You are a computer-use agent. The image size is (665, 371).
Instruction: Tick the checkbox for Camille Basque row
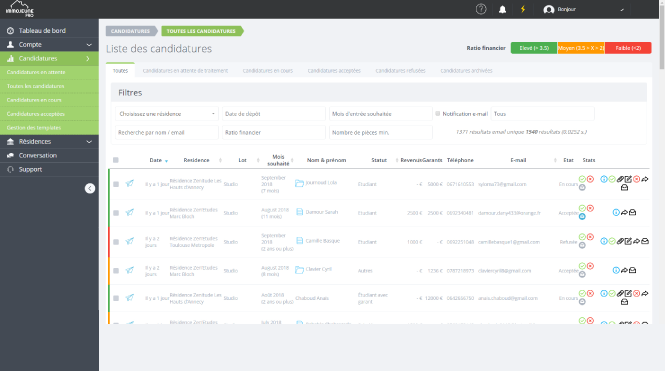tap(116, 242)
